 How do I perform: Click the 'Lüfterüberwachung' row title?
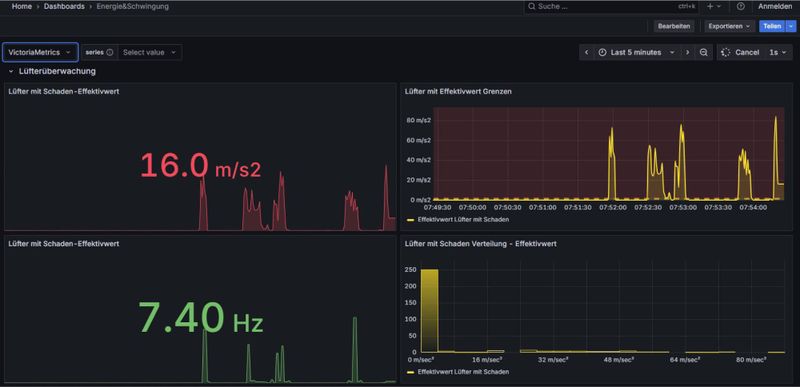(57, 71)
